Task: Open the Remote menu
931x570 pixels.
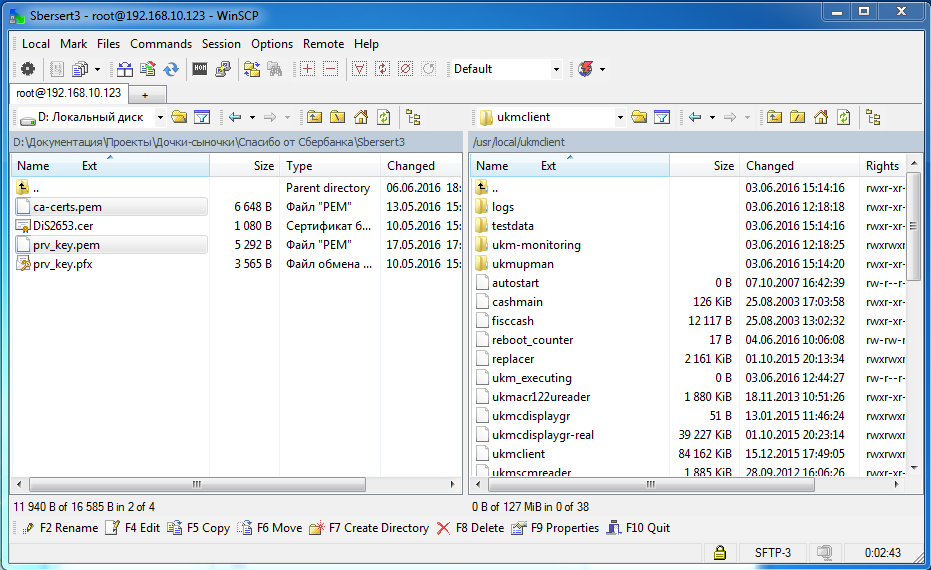Action: (x=324, y=44)
